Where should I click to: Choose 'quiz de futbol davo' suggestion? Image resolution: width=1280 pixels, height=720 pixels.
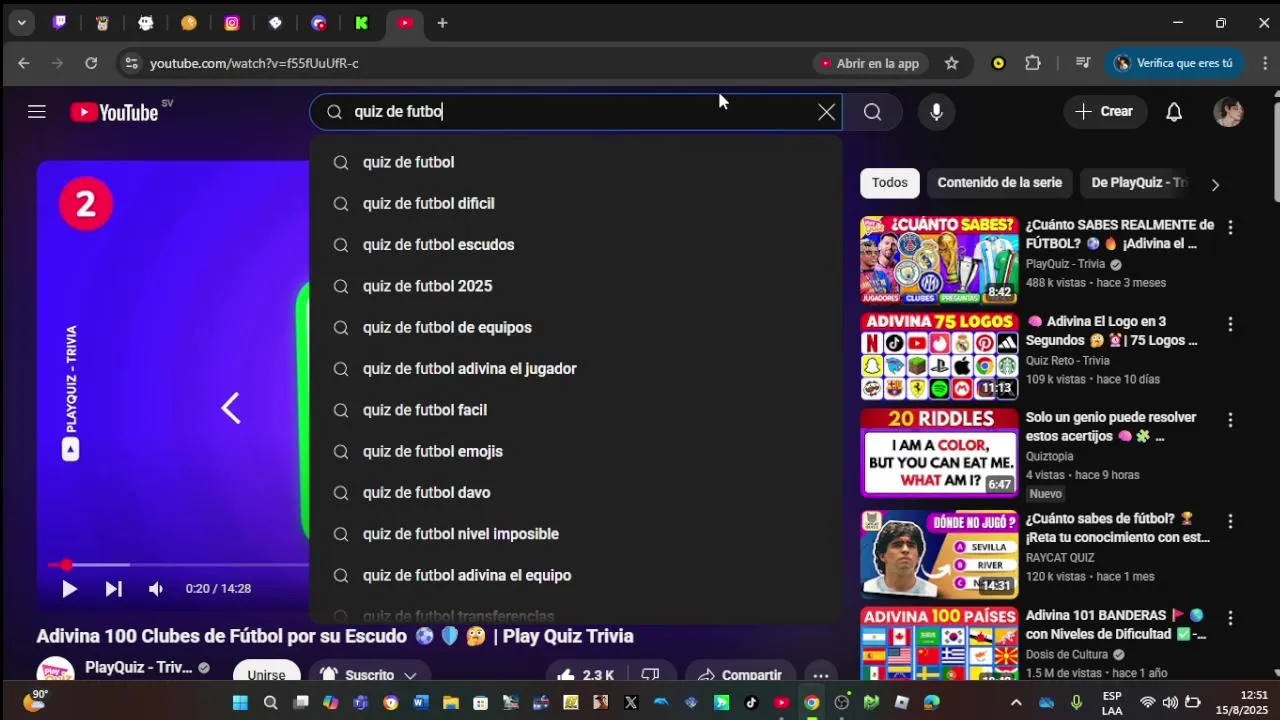point(576,493)
